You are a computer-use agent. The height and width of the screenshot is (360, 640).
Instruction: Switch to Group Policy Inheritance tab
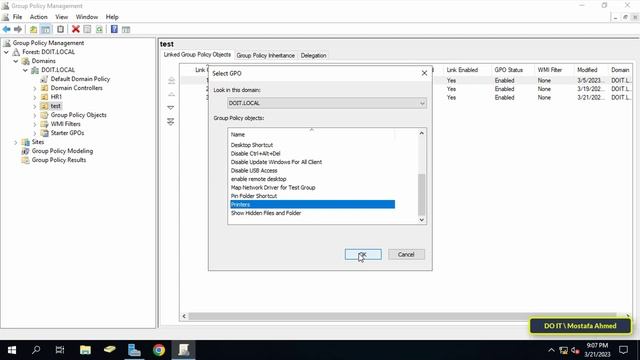(265, 56)
